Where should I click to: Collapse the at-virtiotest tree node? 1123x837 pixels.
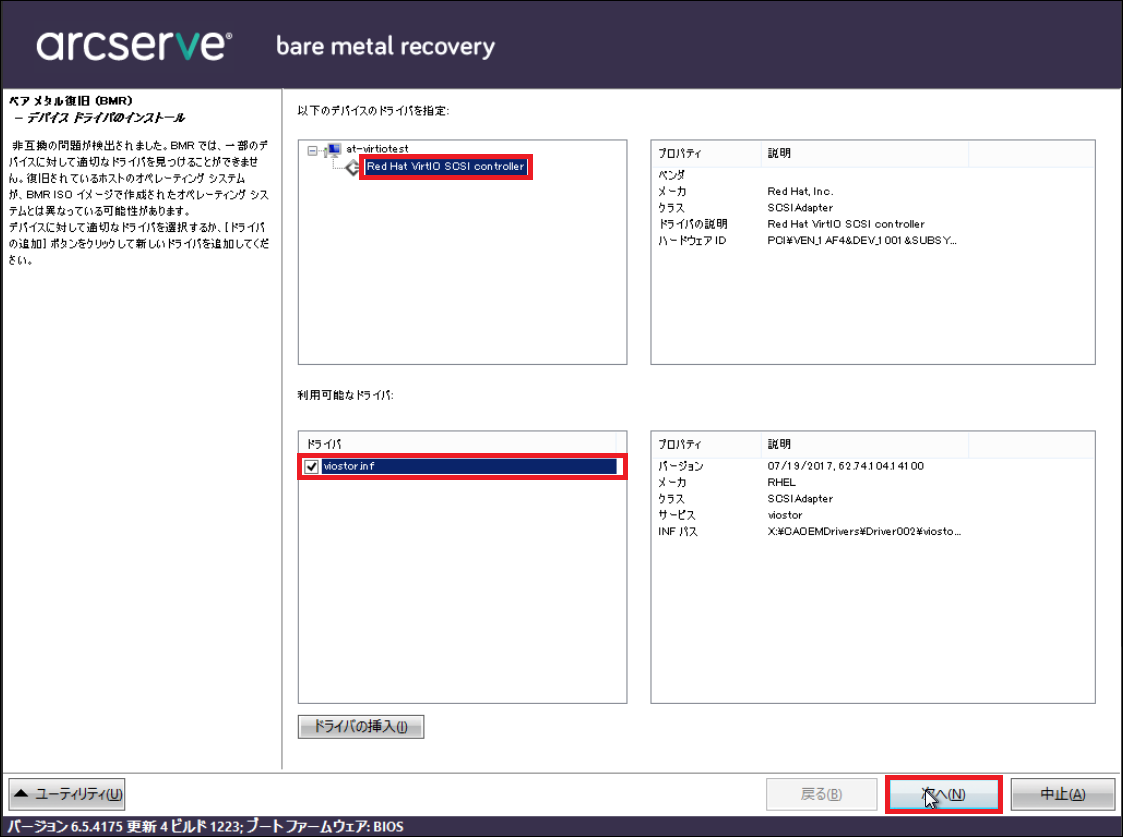[x=312, y=150]
